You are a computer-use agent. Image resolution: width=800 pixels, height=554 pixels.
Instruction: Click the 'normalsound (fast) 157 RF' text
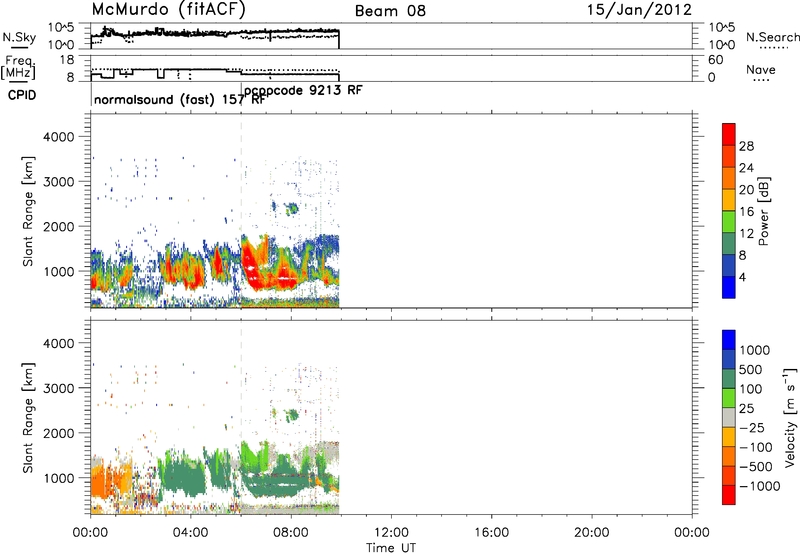pos(180,99)
